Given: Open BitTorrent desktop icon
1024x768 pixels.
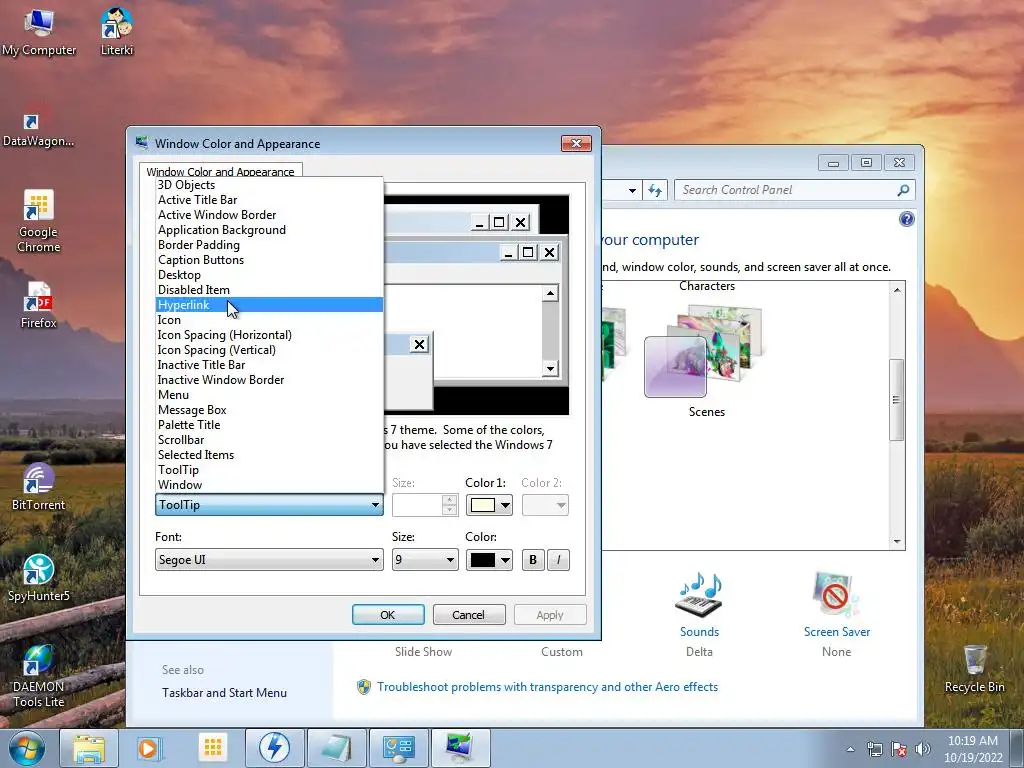Looking at the screenshot, I should click(39, 487).
